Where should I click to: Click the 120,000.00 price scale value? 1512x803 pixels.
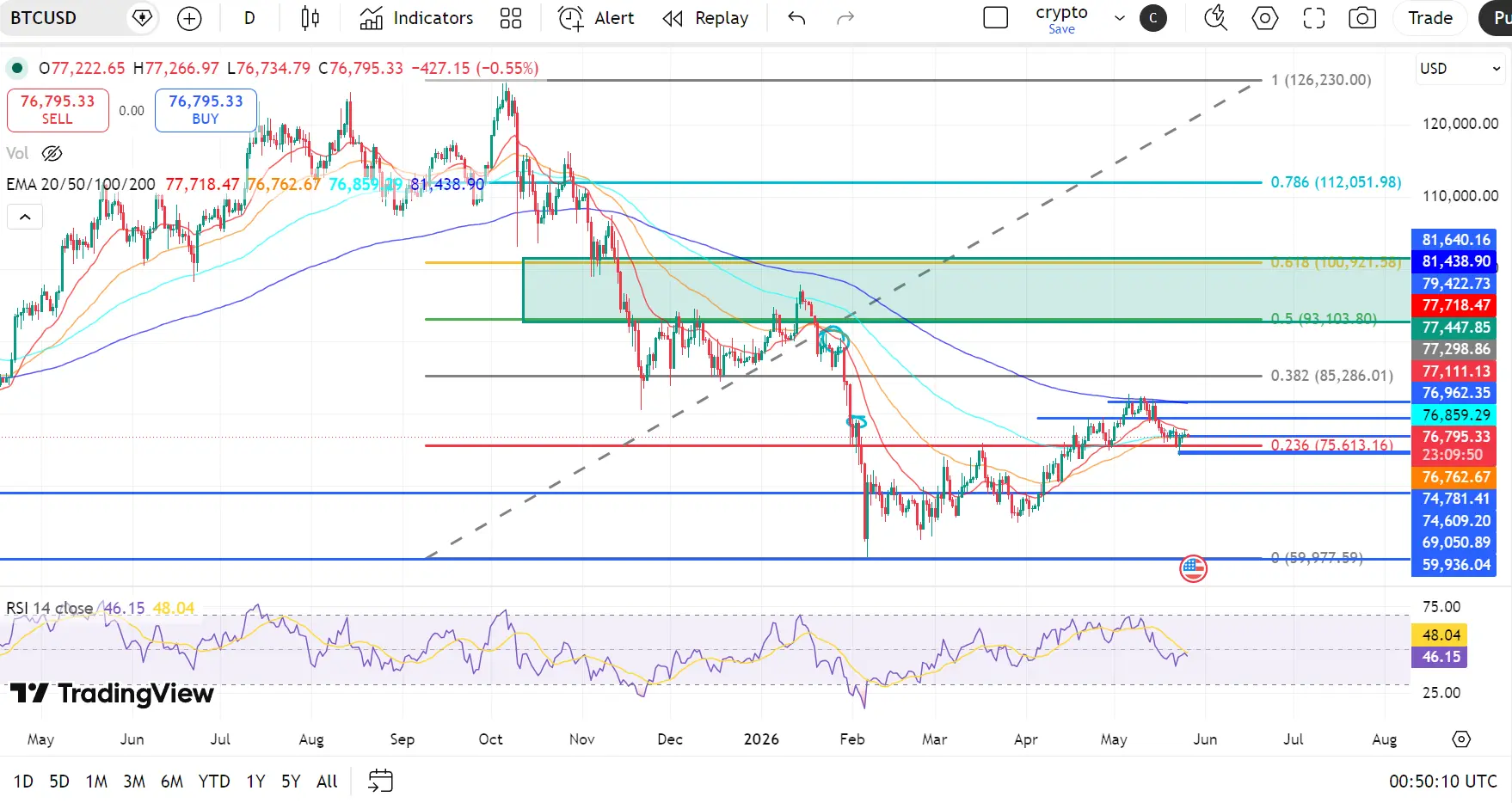(x=1460, y=124)
